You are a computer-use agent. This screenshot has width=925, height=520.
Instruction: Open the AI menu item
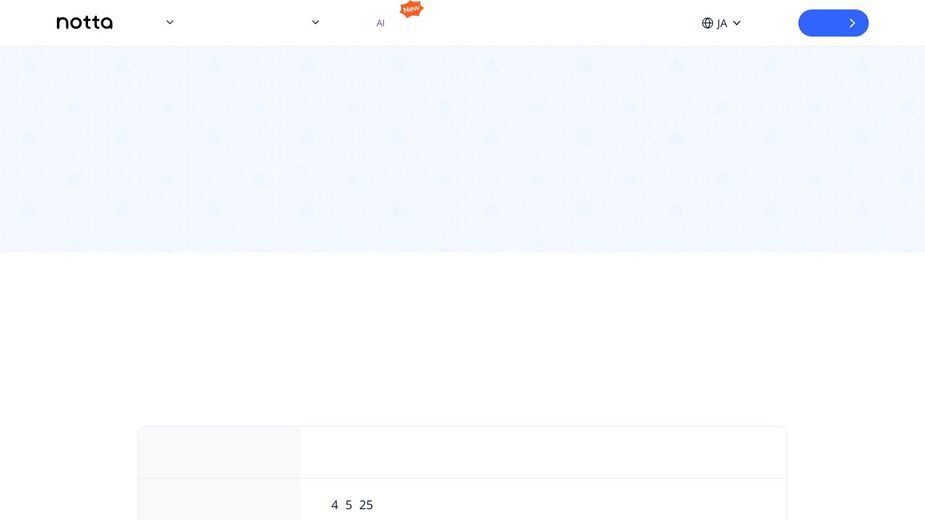point(381,23)
